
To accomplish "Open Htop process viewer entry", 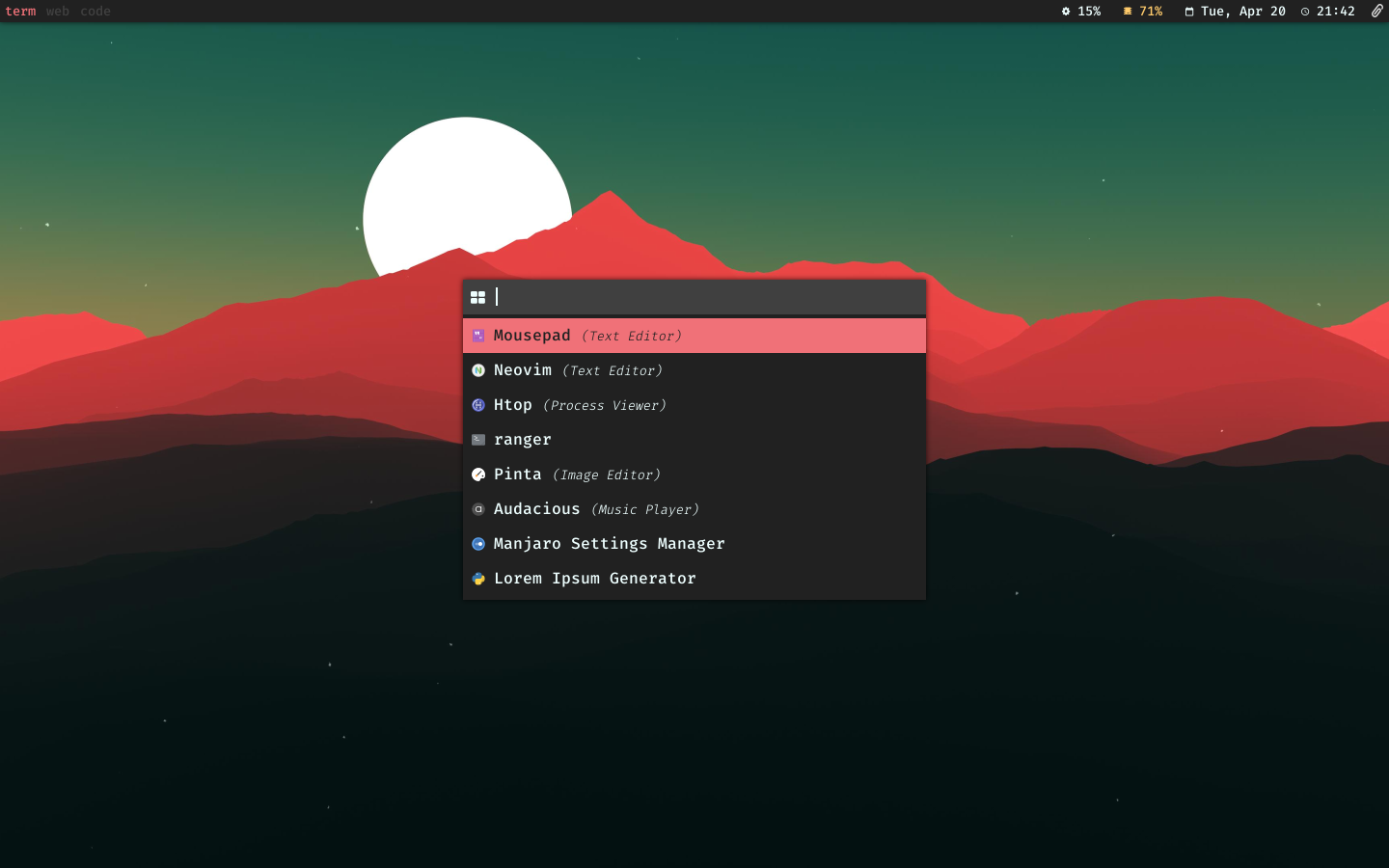I will click(694, 405).
